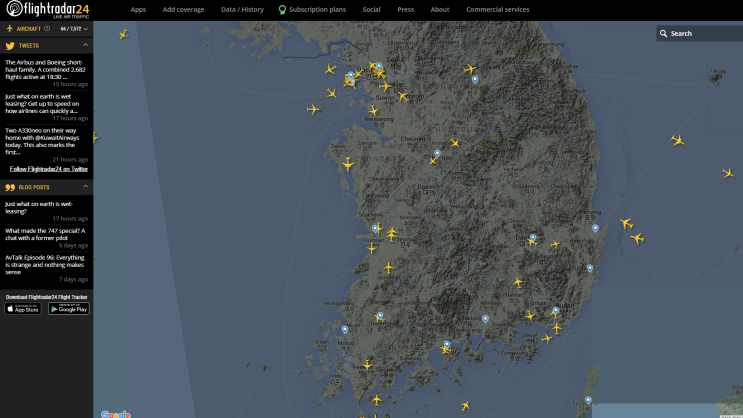
Task: Select the airplane at the map's top-left corner
Action: [123, 34]
